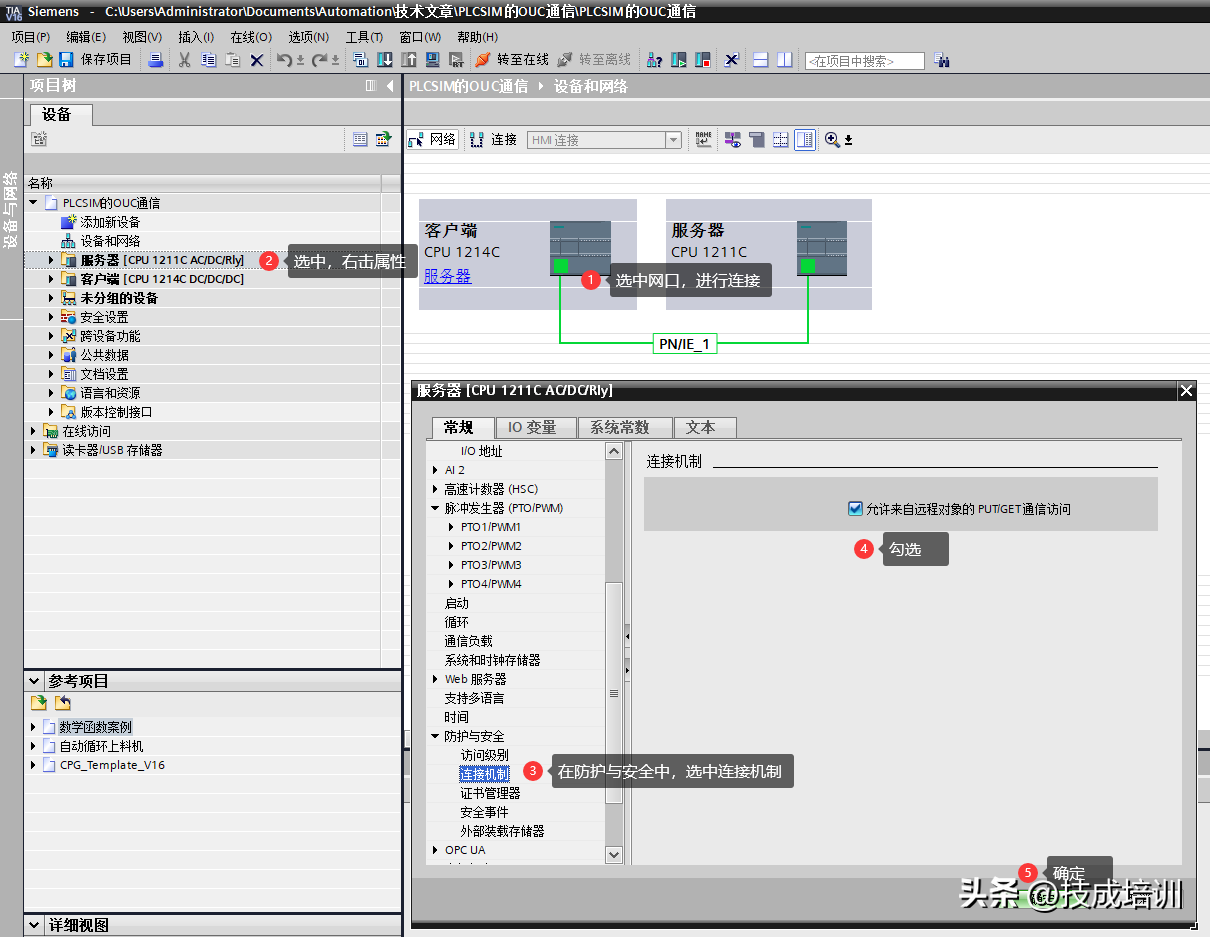Click the 连接 connections button
The height and width of the screenshot is (937, 1210).
pyautogui.click(x=493, y=140)
